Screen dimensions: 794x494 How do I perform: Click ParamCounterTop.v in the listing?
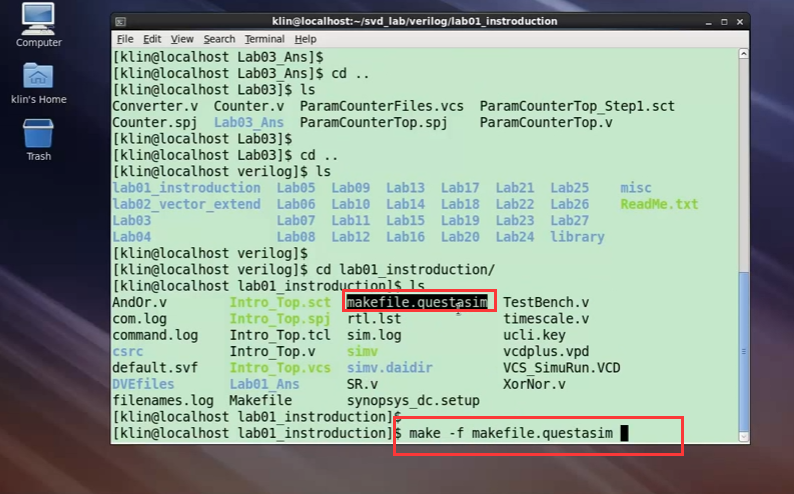tap(546, 123)
